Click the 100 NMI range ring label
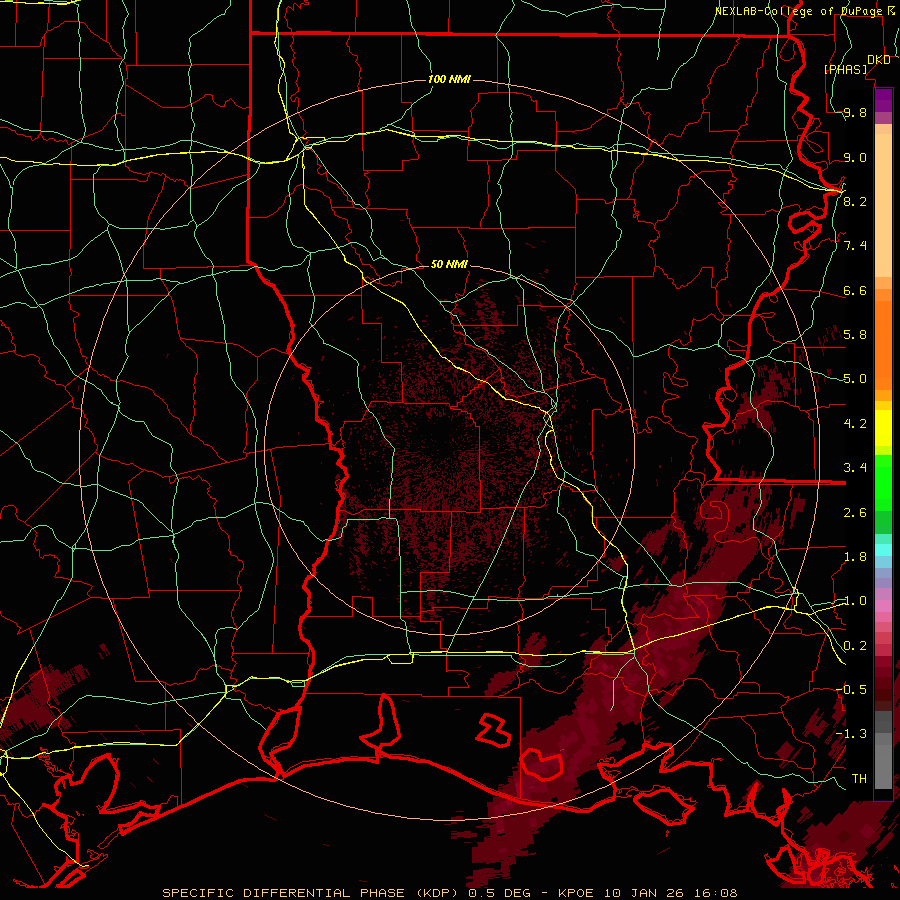This screenshot has width=900, height=900. click(449, 79)
